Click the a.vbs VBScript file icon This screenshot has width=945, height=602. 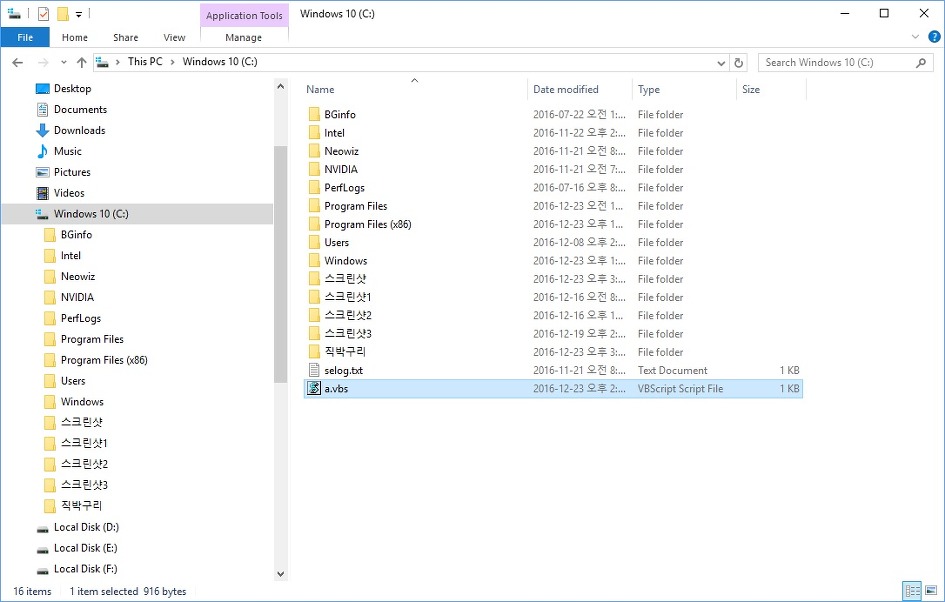tap(314, 388)
